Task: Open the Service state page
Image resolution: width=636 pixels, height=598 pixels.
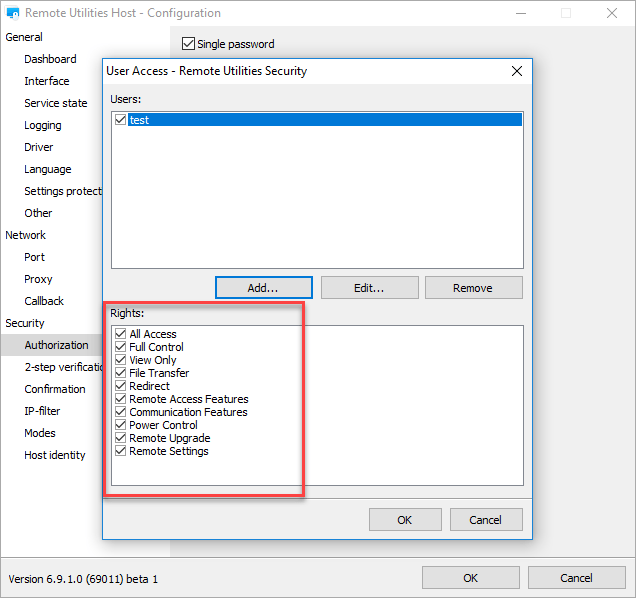Action: click(56, 103)
